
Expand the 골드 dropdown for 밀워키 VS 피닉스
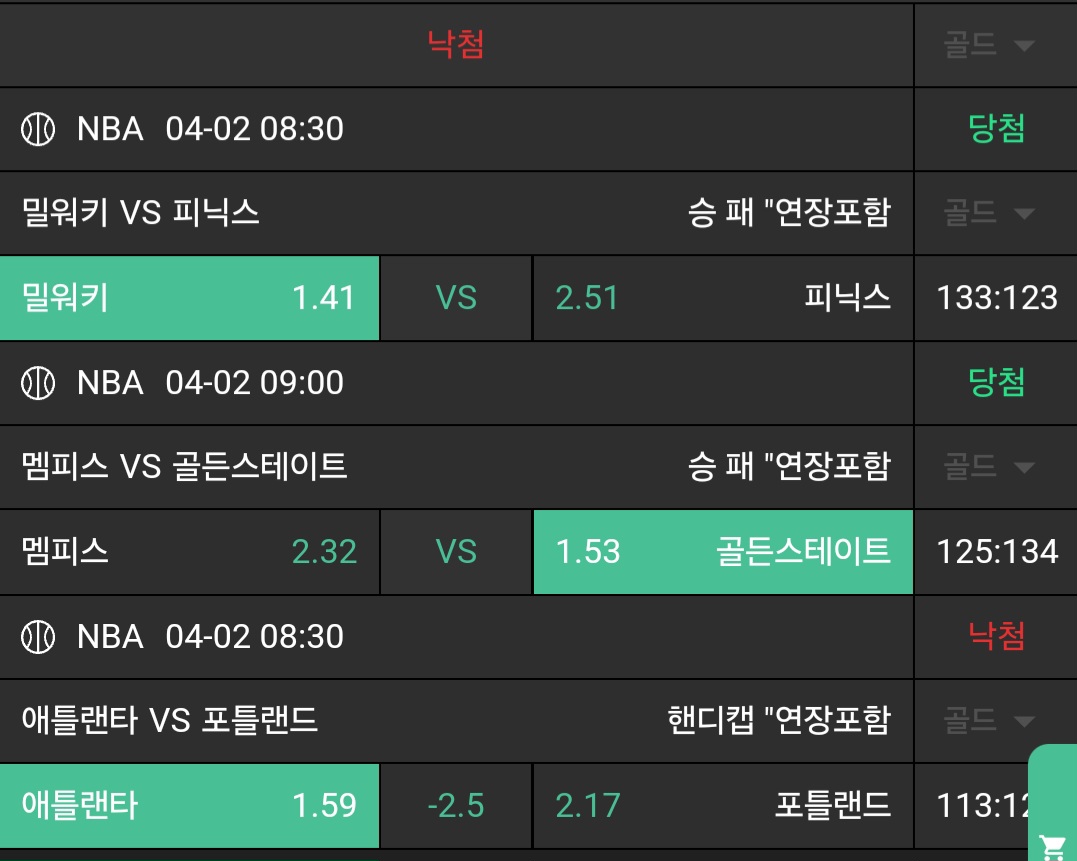[988, 213]
